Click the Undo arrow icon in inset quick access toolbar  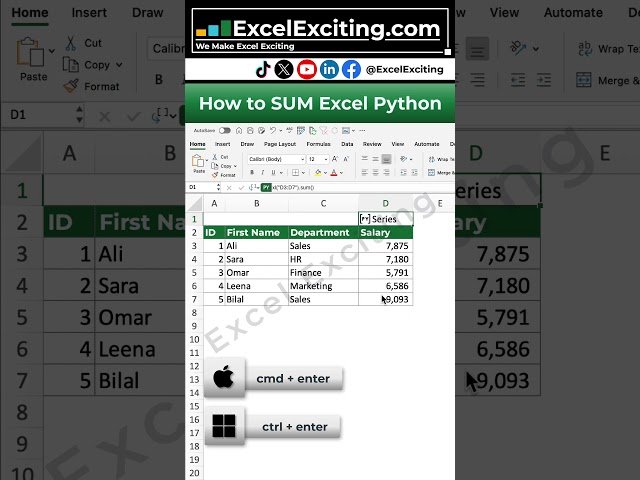pyautogui.click(x=272, y=131)
